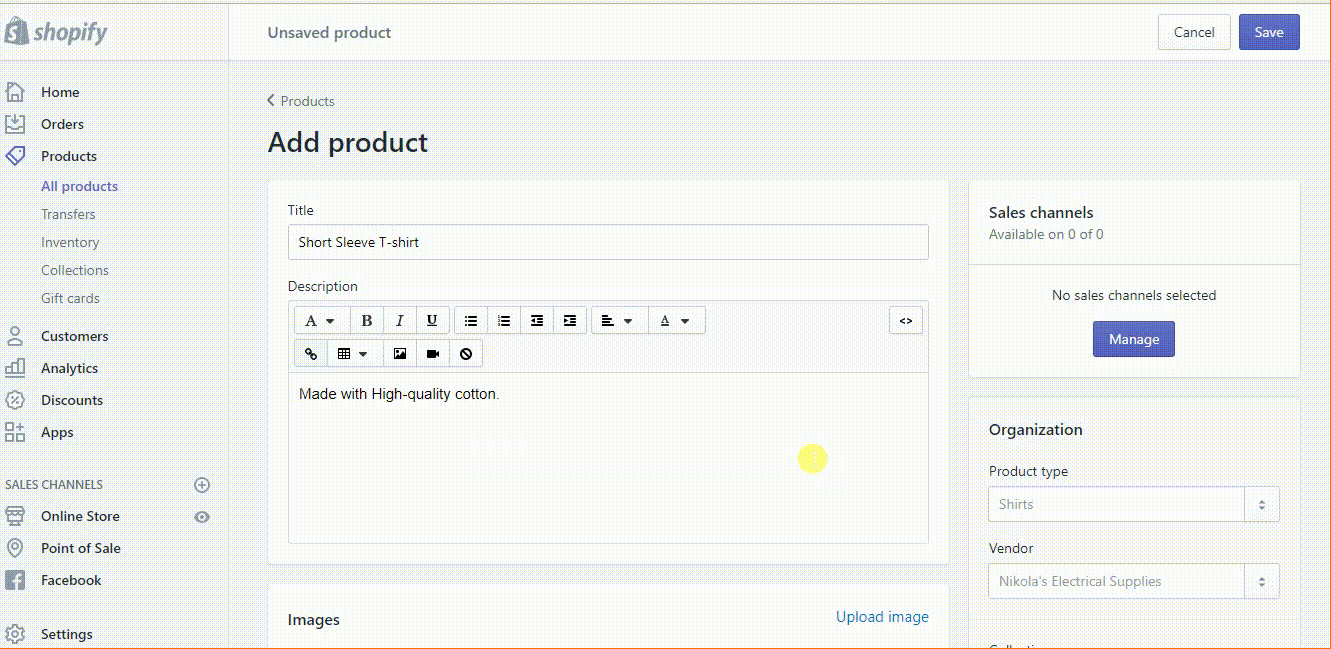Click the Save button
The image size is (1331, 649).
(x=1269, y=32)
